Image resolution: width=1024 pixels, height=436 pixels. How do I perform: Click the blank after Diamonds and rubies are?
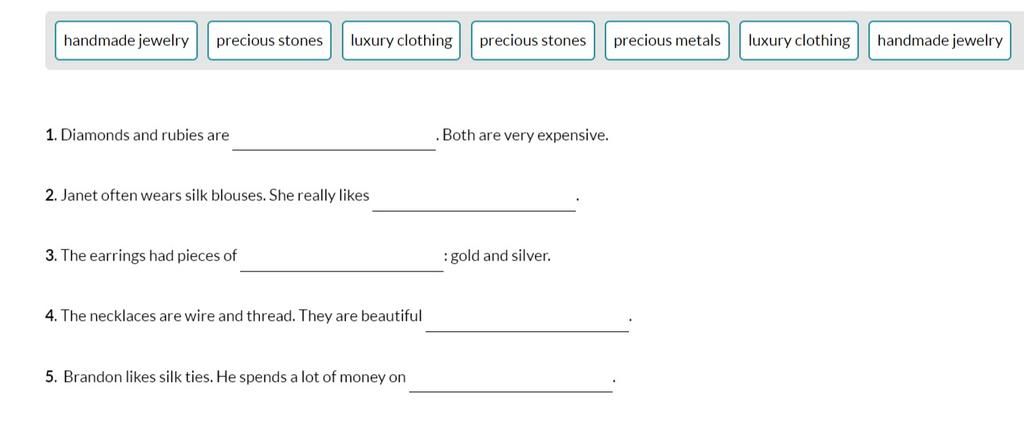334,137
